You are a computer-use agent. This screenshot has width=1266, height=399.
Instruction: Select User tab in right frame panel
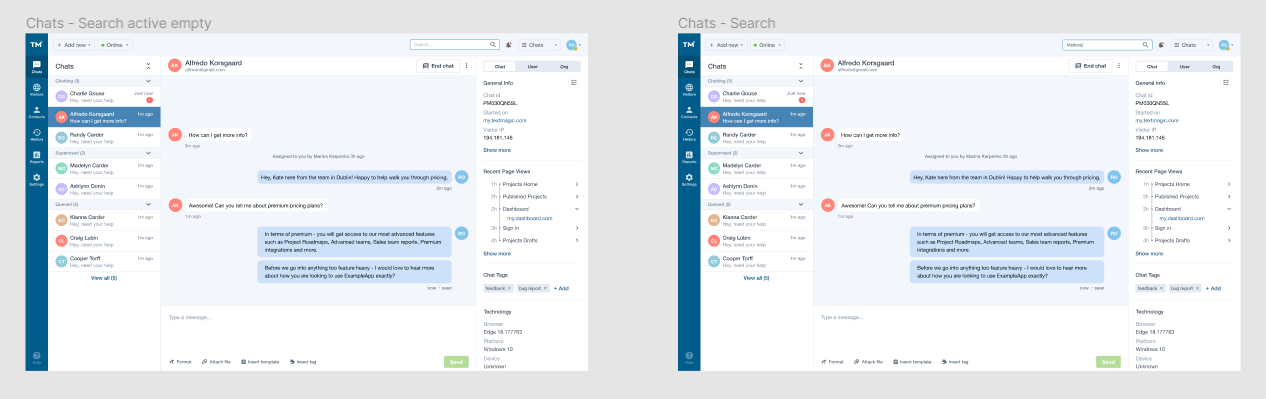(x=1184, y=66)
